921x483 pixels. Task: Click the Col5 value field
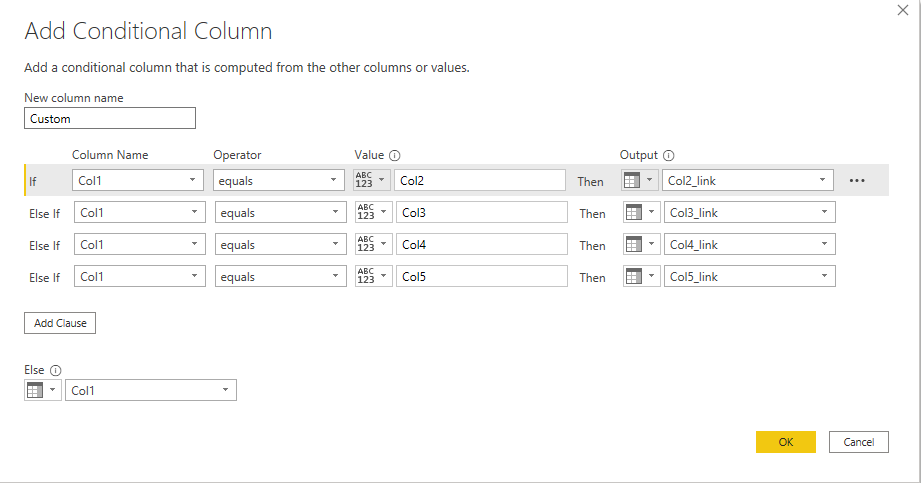click(482, 276)
